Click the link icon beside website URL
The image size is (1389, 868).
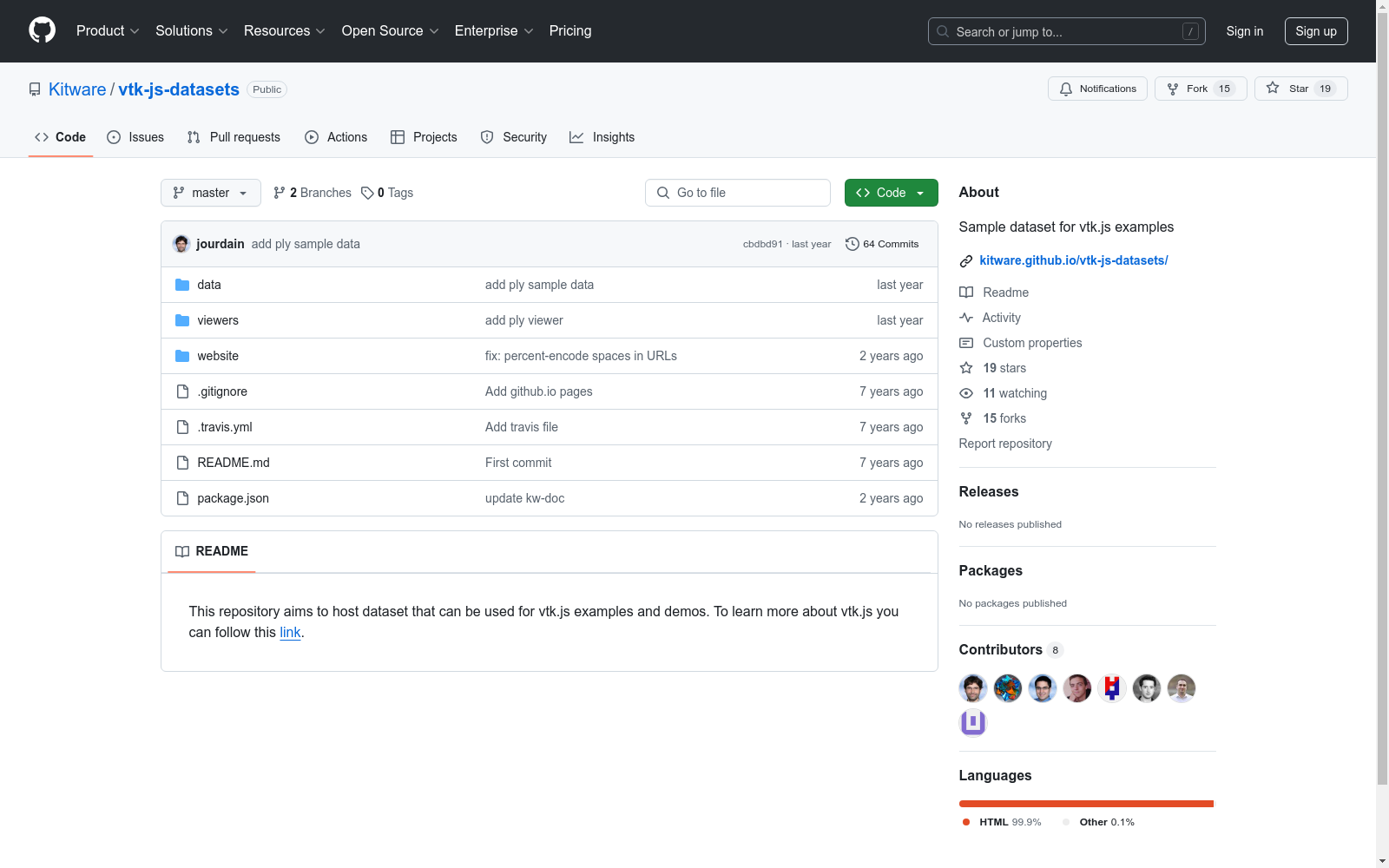[966, 261]
